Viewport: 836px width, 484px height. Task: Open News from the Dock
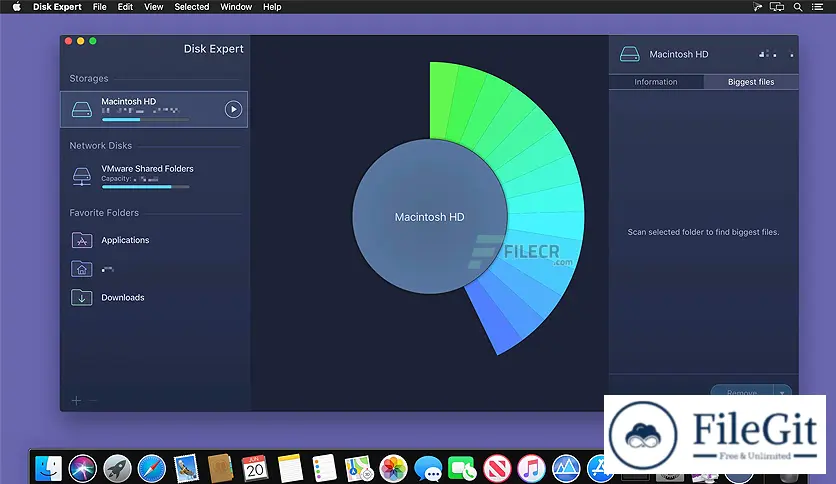click(x=497, y=469)
